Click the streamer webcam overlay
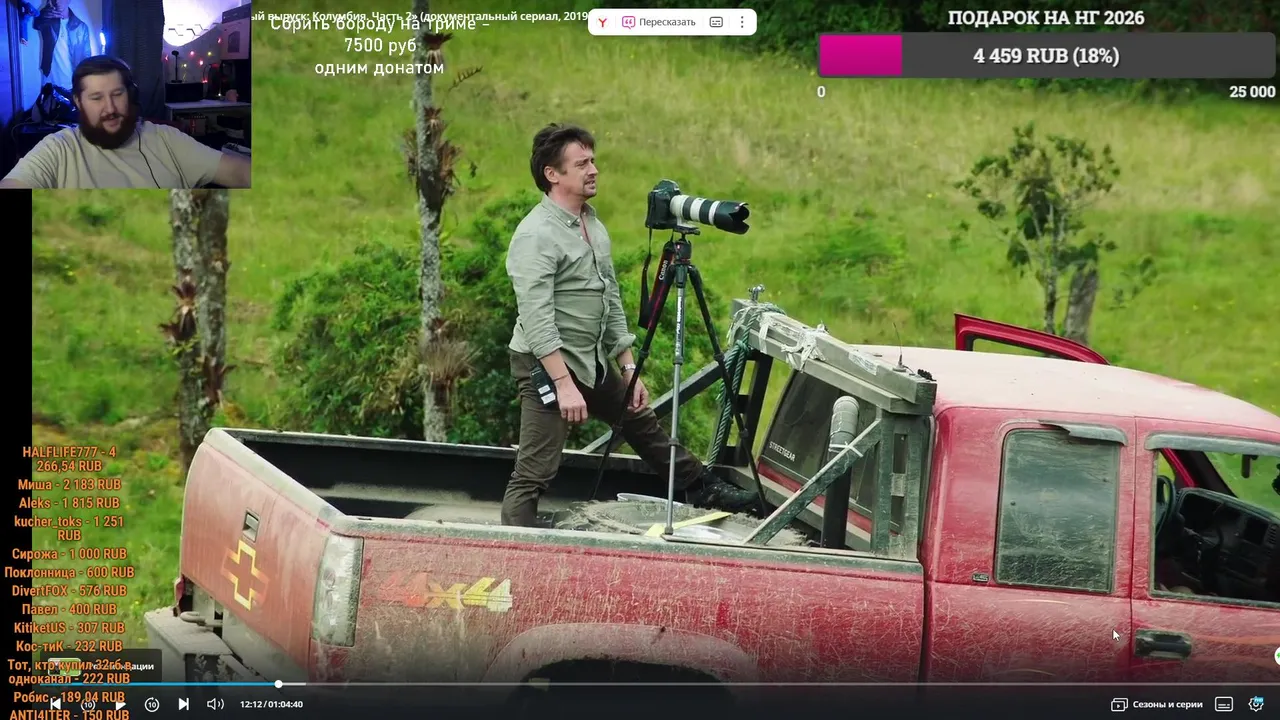This screenshot has height=720, width=1280. pos(125,94)
